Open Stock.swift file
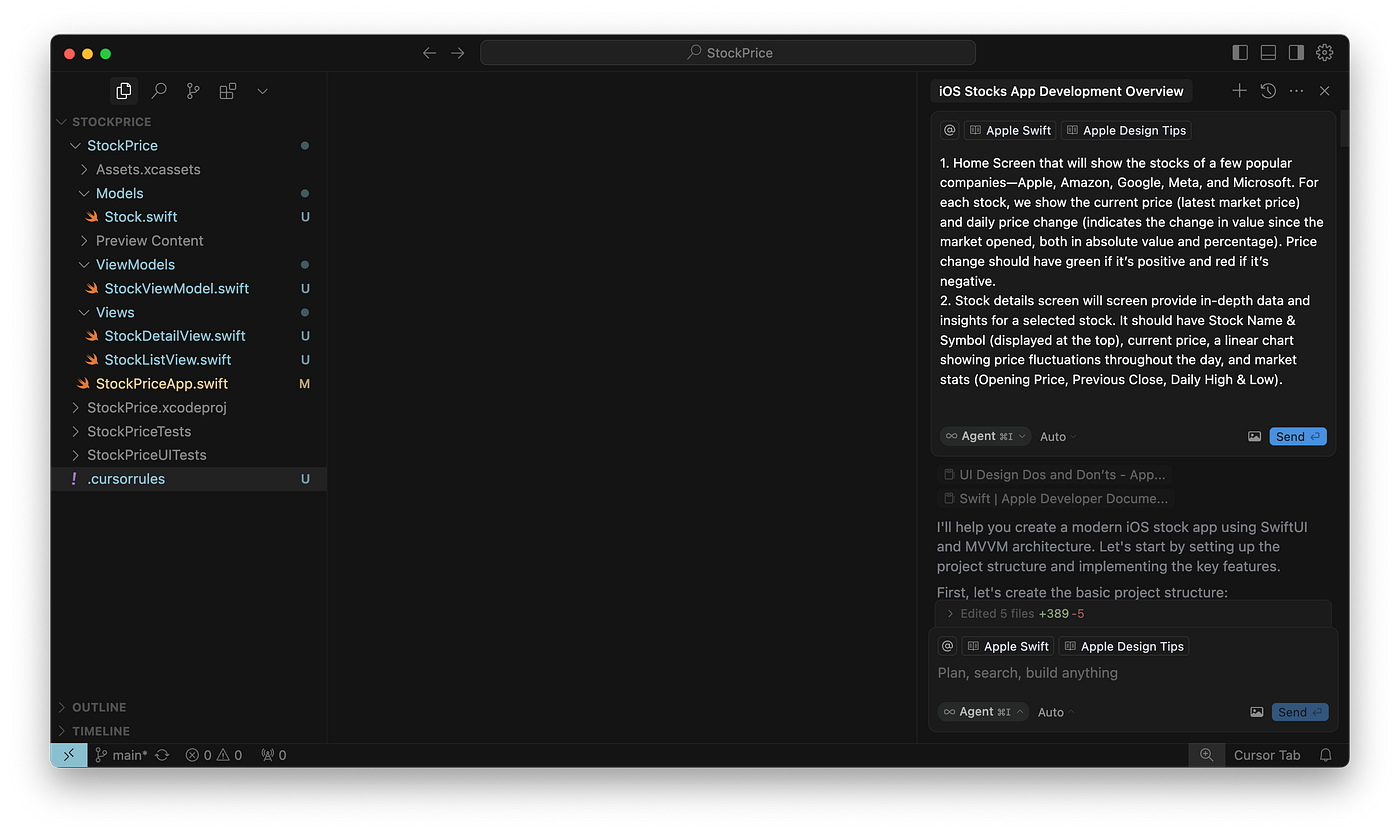Screen dimensions: 1400x834 click(188, 217)
